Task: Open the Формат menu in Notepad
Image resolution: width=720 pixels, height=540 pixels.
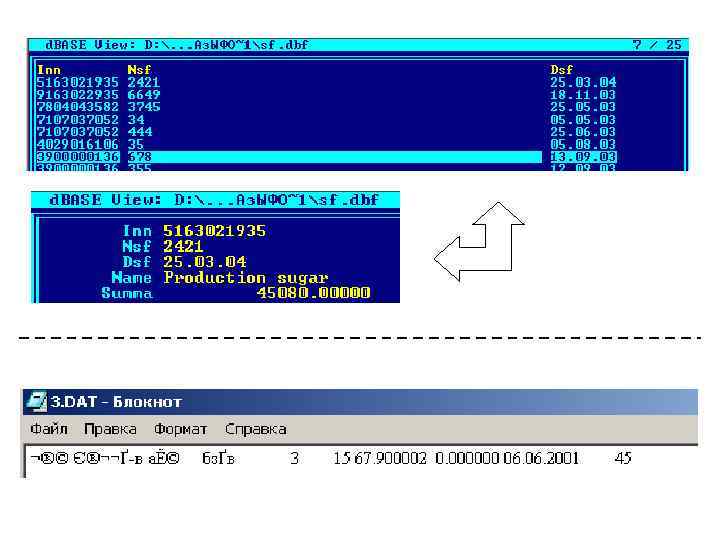Action: point(180,429)
